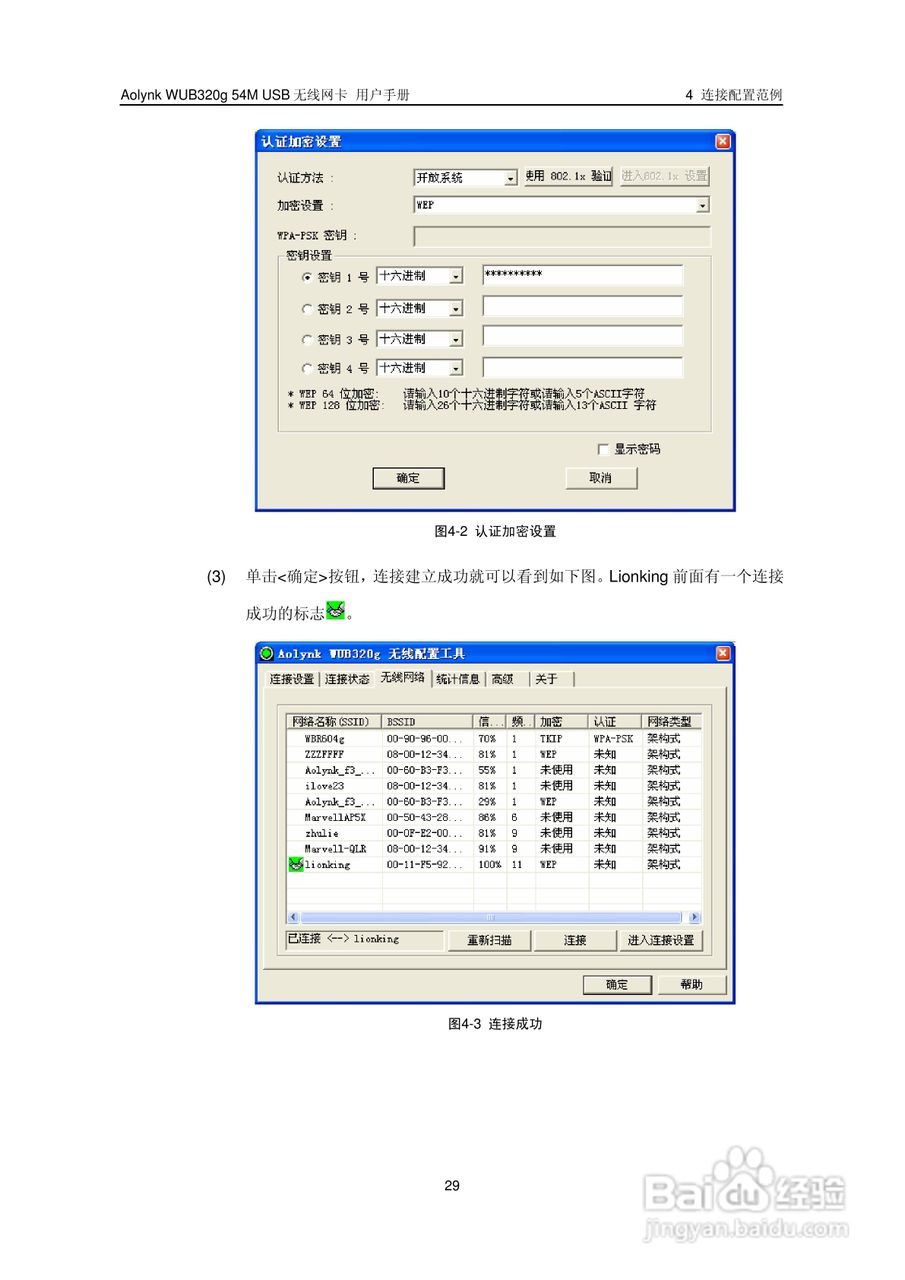Select the MarvellAP5X network row
The image size is (905, 1280).
pyautogui.click(x=494, y=817)
